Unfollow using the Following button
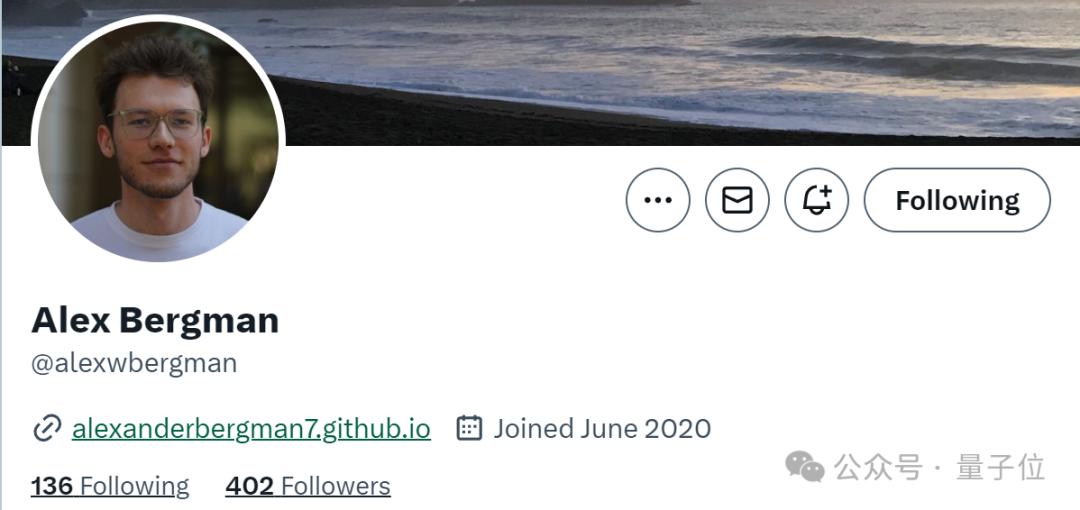Image resolution: width=1080 pixels, height=510 pixels. [x=957, y=200]
